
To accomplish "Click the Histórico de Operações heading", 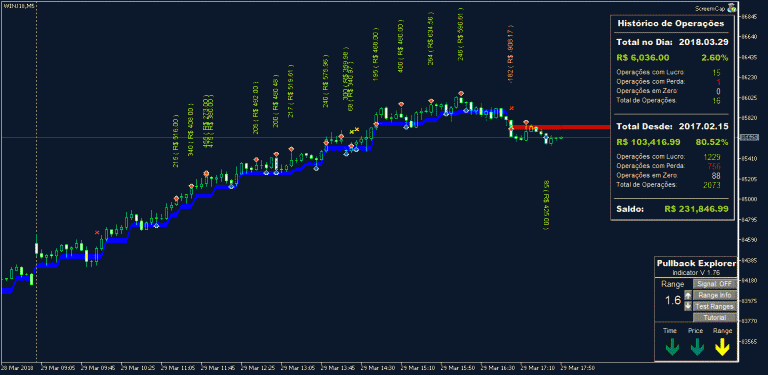I will (671, 23).
